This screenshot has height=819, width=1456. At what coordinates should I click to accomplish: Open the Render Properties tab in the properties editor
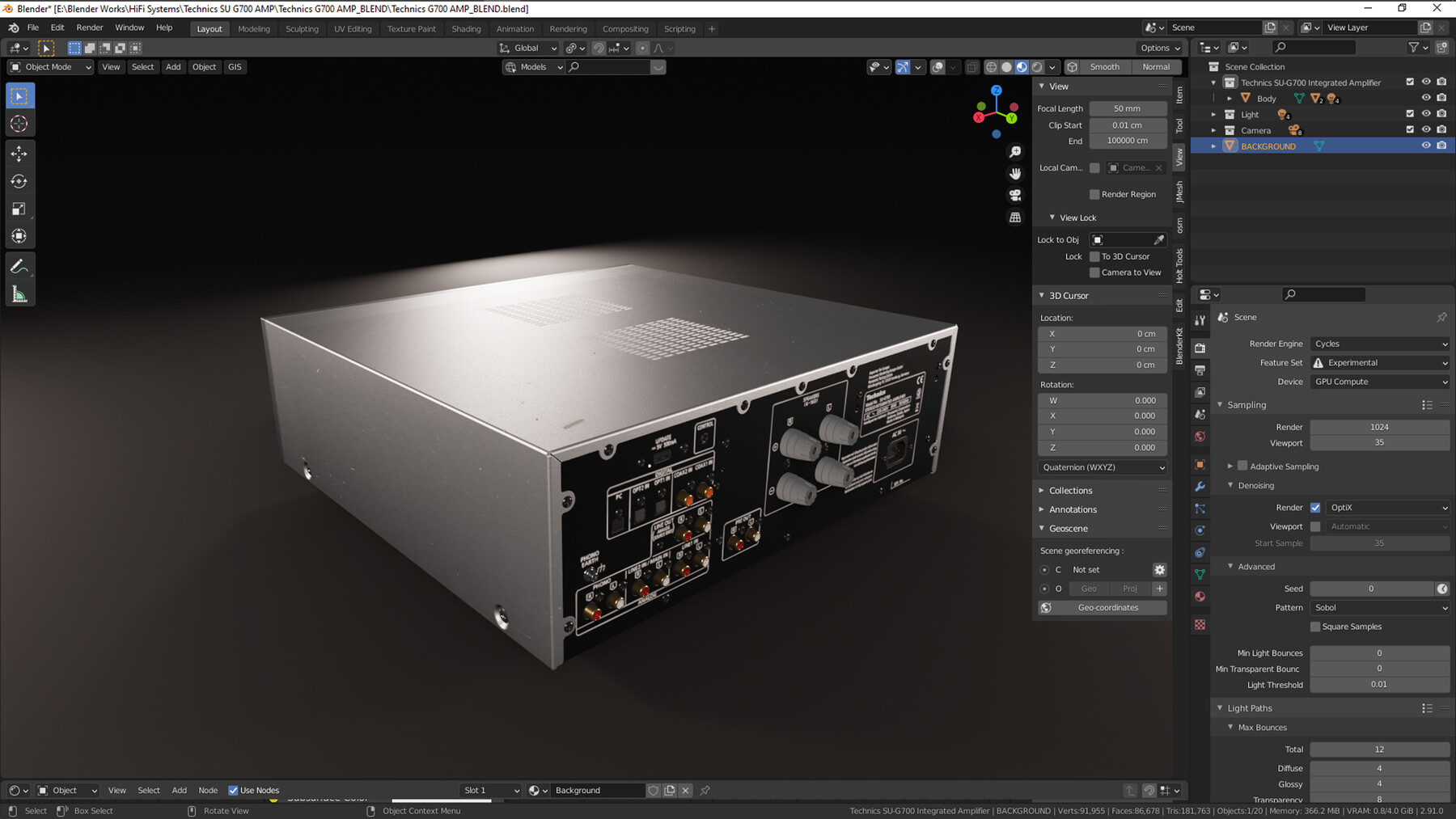(x=1200, y=347)
